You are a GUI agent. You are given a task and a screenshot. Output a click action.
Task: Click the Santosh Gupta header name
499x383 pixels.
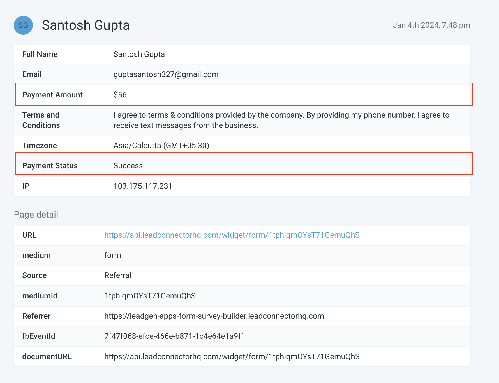click(86, 26)
